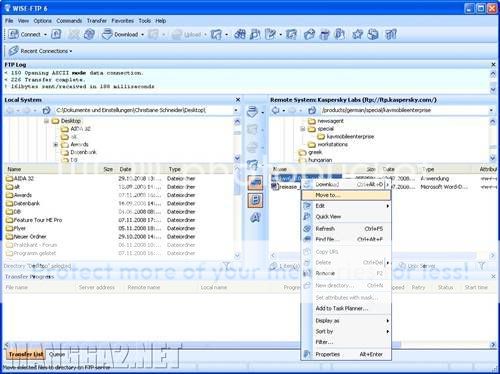Sort local list by Date column
The height and width of the screenshot is (374, 500).
point(140,169)
